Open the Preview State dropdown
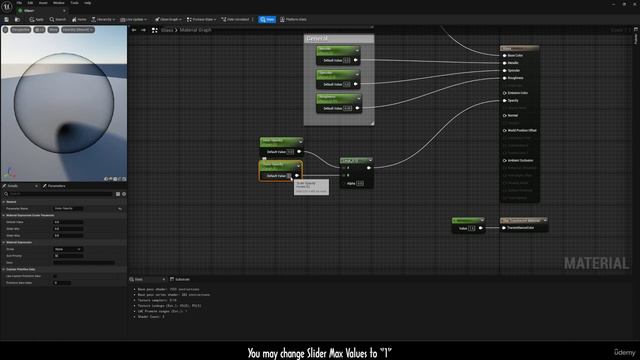The image size is (640, 360). [x=202, y=20]
